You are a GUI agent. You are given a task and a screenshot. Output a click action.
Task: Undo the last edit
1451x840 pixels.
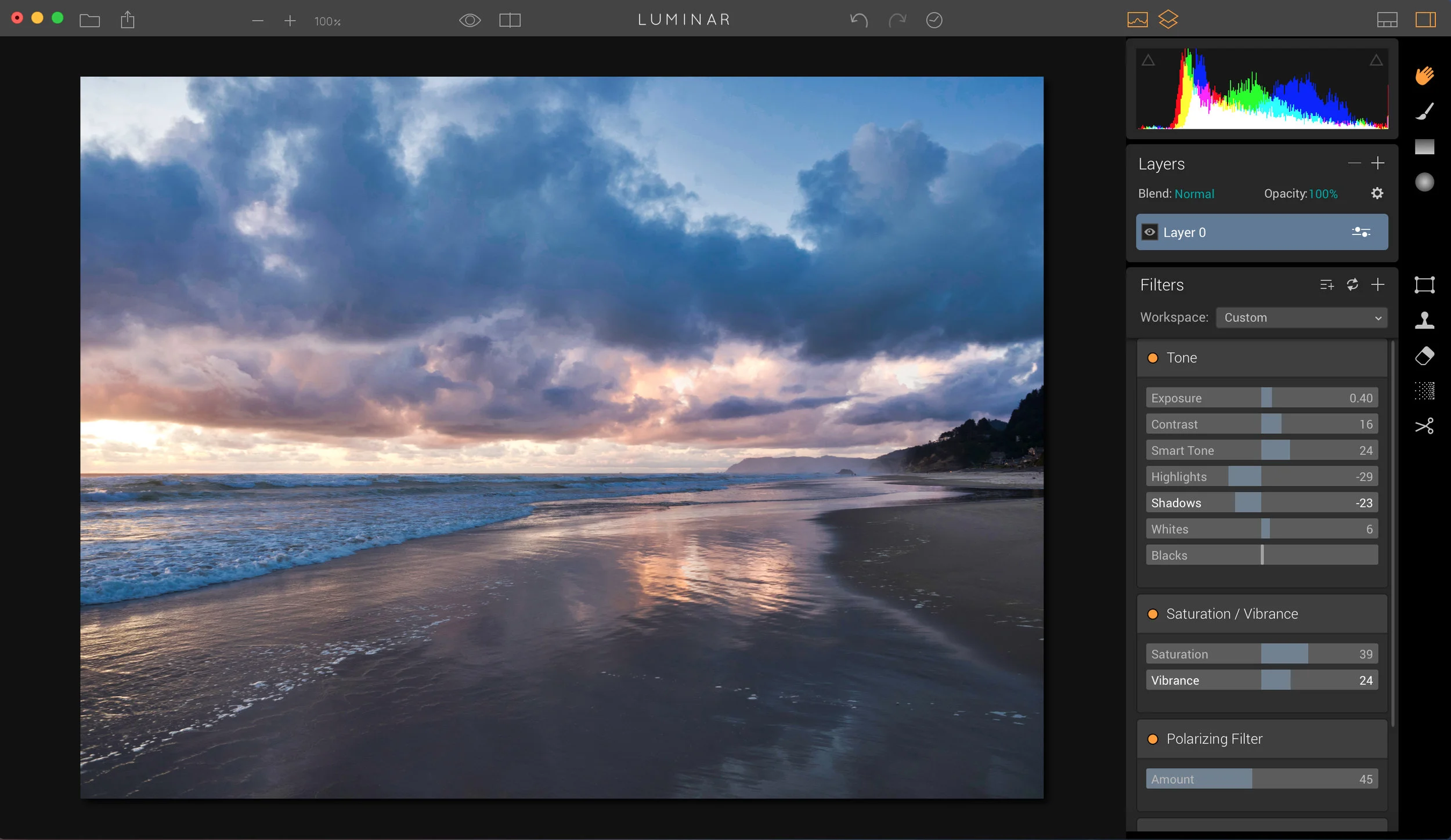(x=858, y=20)
